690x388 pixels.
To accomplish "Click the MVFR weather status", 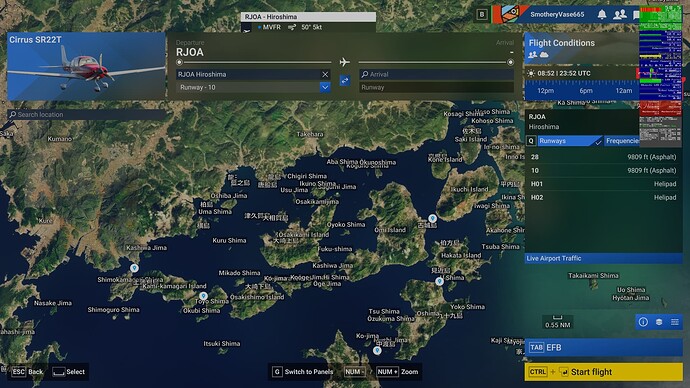I will [272, 27].
